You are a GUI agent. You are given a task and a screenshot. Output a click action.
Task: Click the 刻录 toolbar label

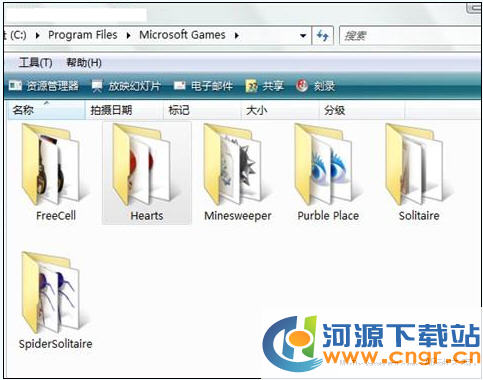[324, 86]
